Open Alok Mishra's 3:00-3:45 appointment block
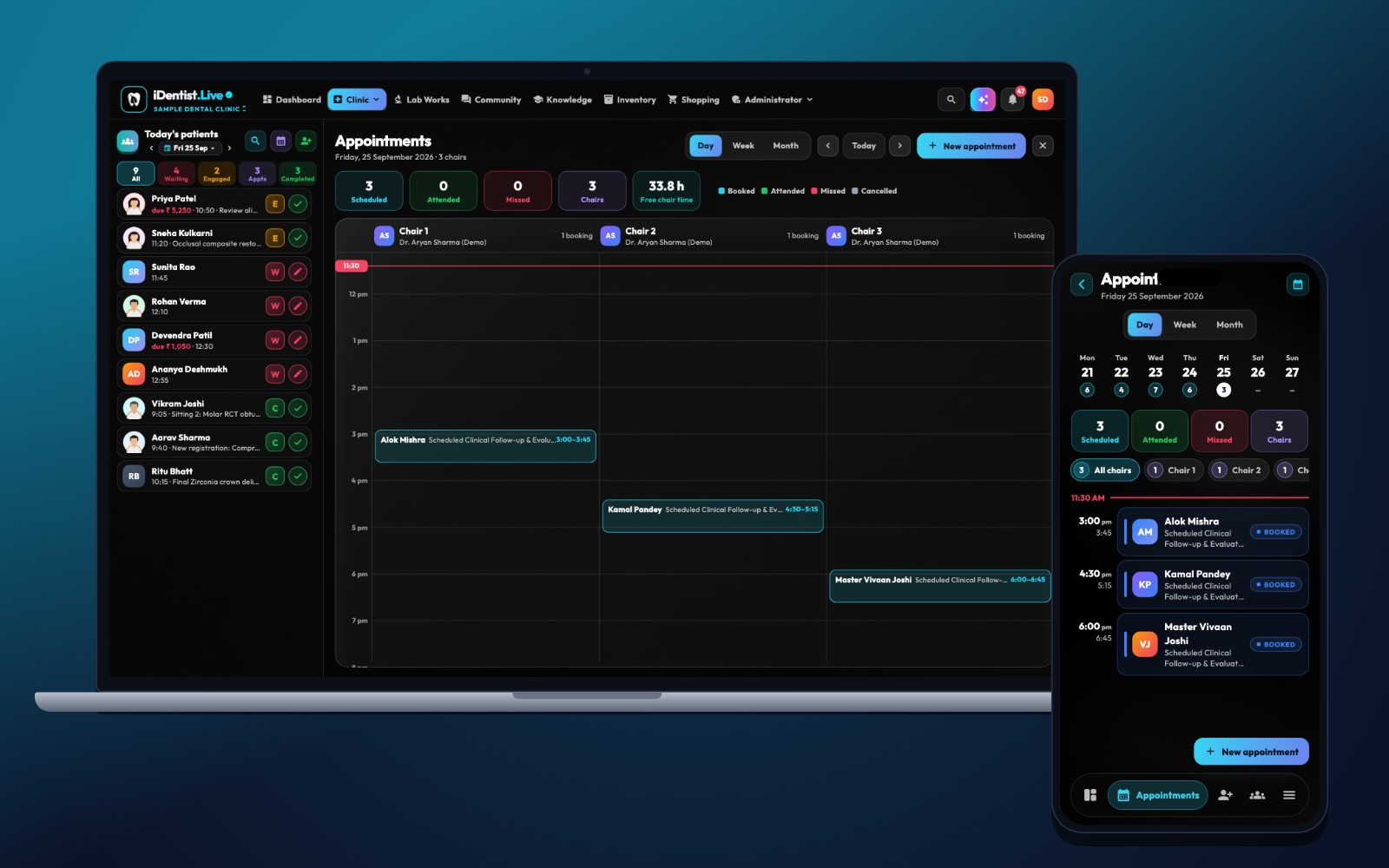Viewport: 1389px width, 868px height. [485, 446]
